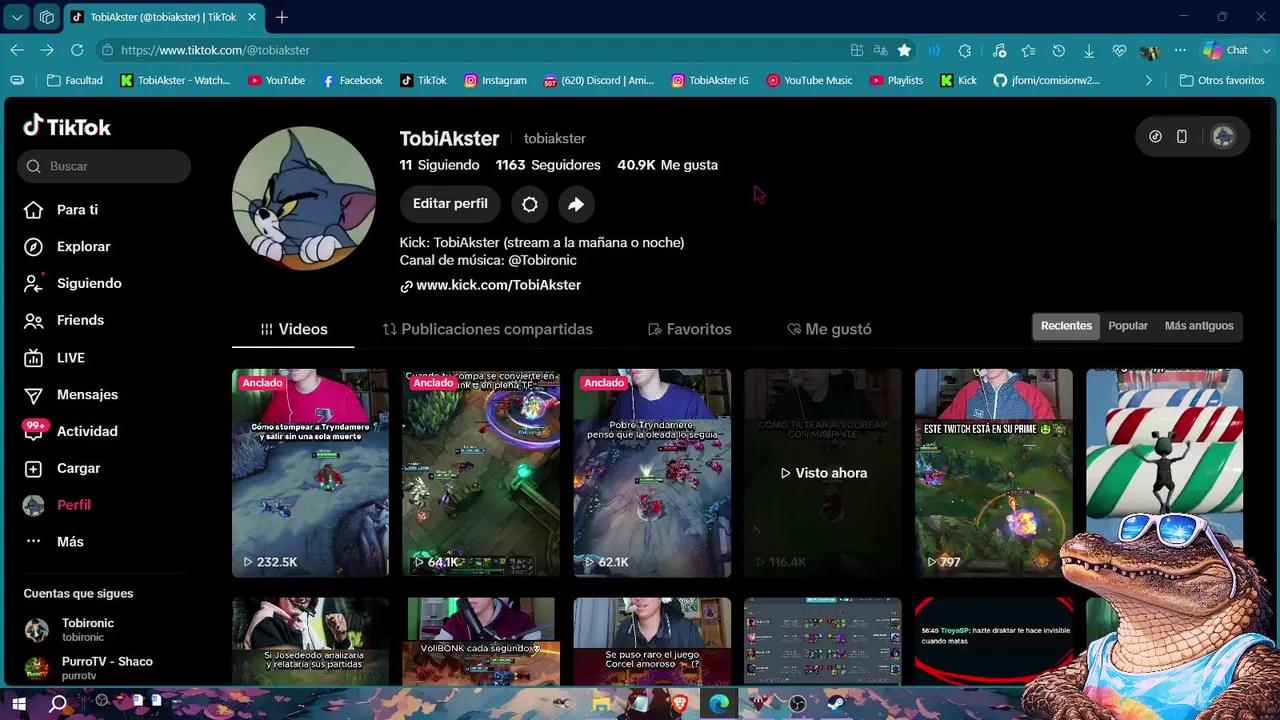Screen dimensions: 1280x720
Task: Click the Siguiendo people icon
Action: pos(34,284)
